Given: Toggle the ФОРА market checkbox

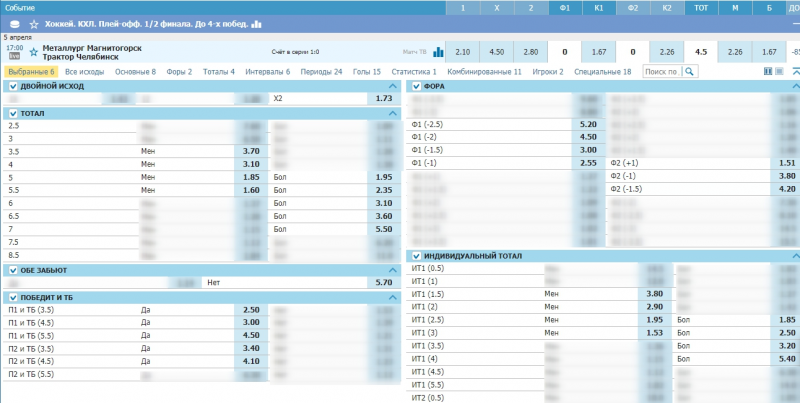Looking at the screenshot, I should 417,87.
